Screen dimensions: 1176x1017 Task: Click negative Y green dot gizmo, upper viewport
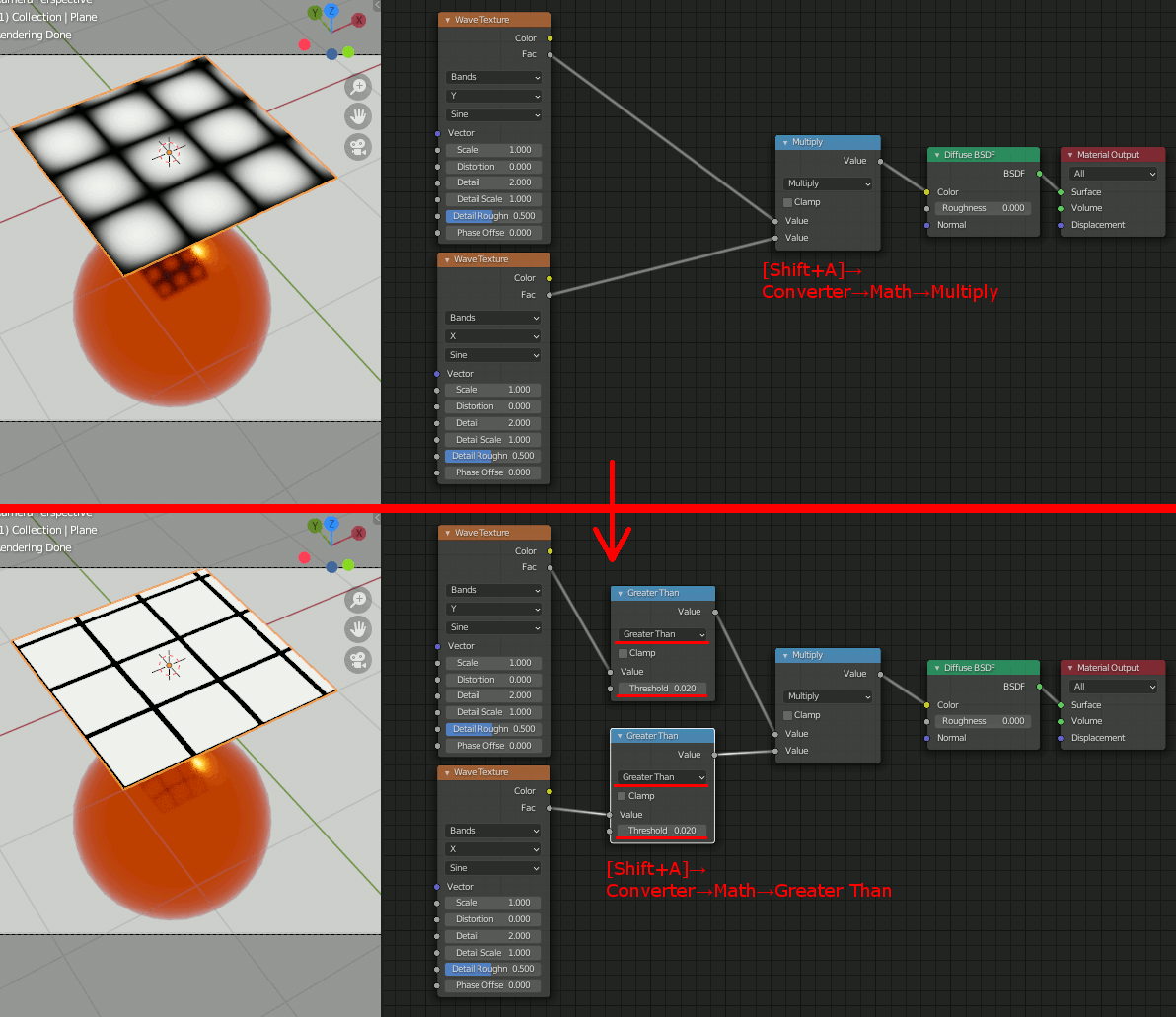[x=348, y=51]
